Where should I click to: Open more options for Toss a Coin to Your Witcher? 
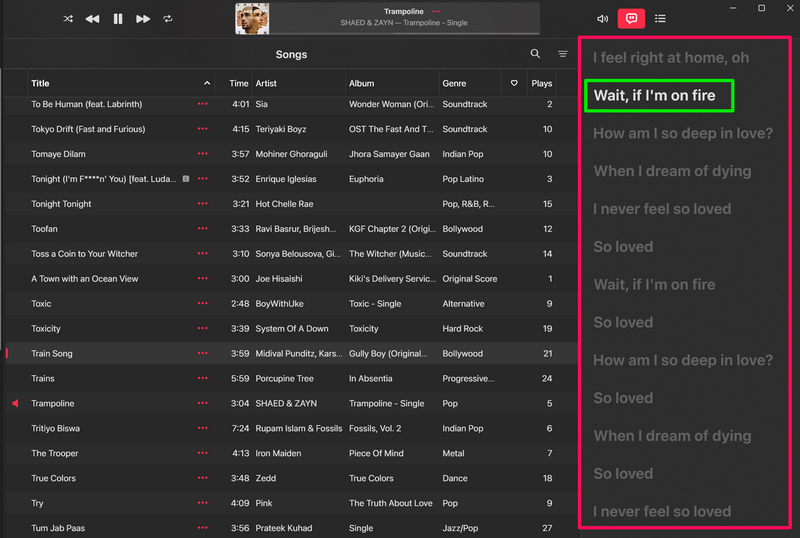click(203, 253)
